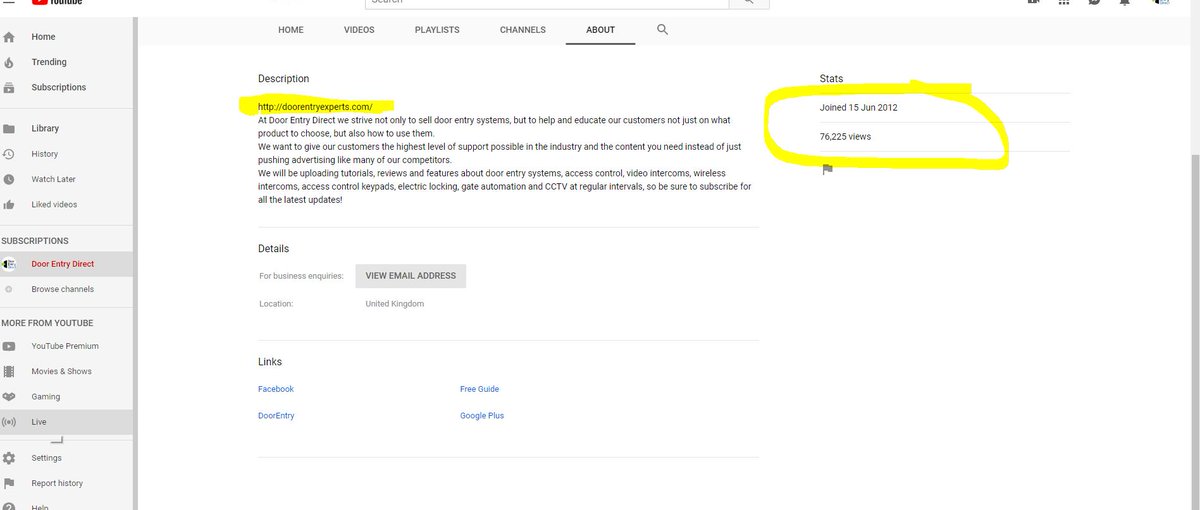Click the Links heading

270,362
